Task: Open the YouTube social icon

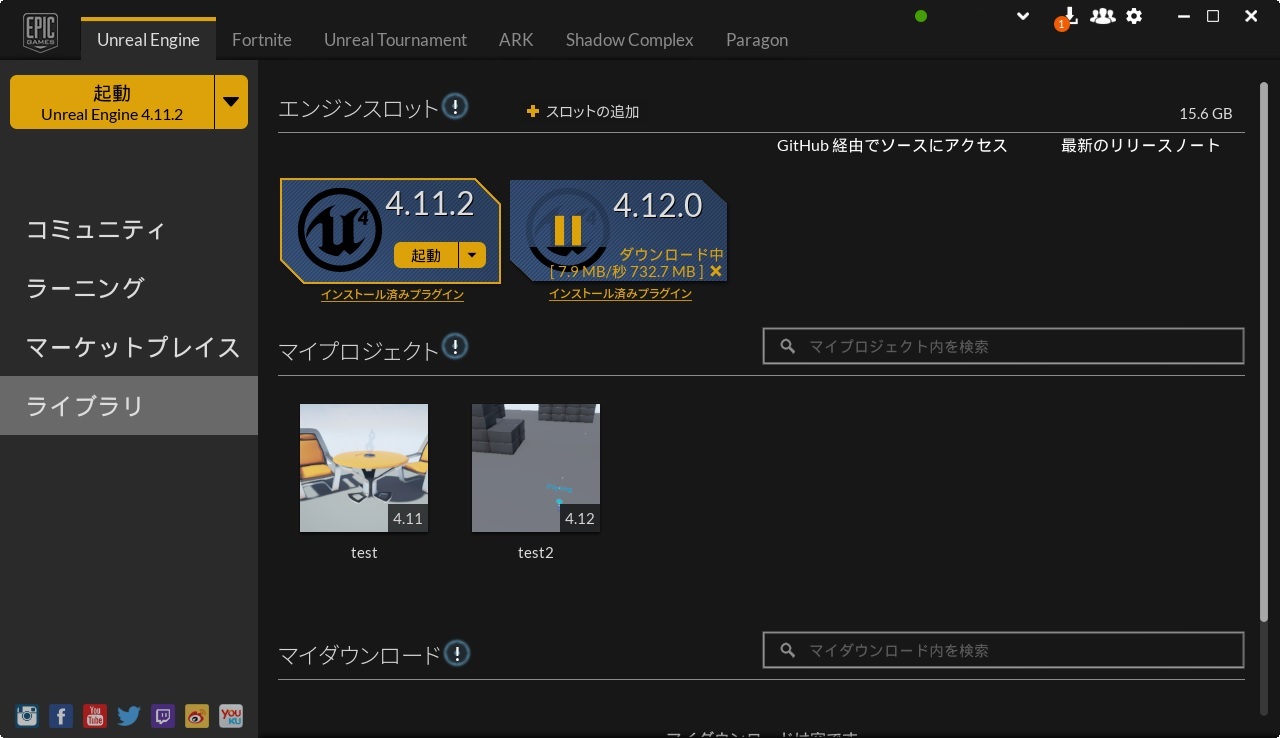Action: click(x=95, y=715)
